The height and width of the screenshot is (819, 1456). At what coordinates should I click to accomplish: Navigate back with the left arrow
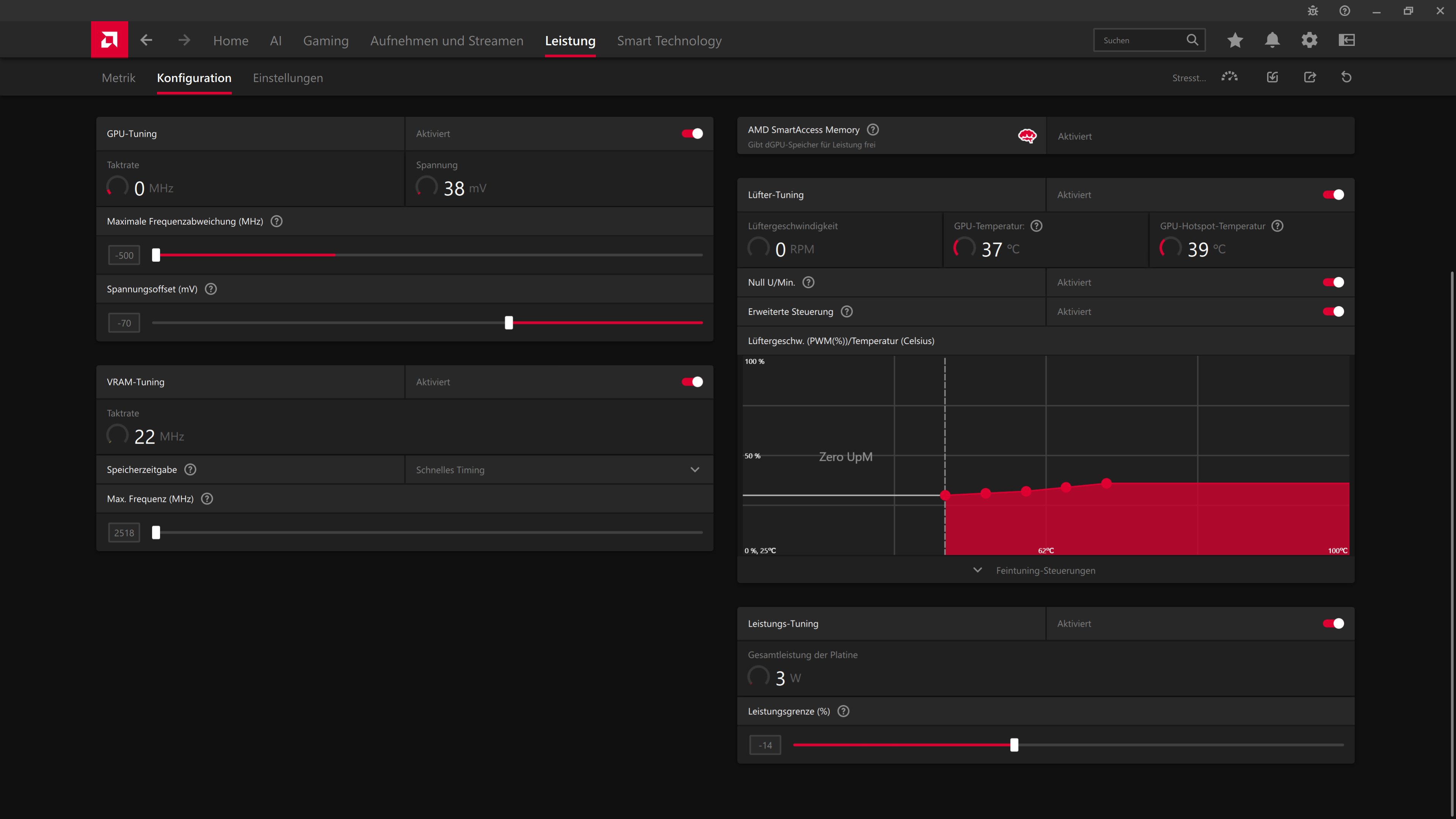point(146,40)
